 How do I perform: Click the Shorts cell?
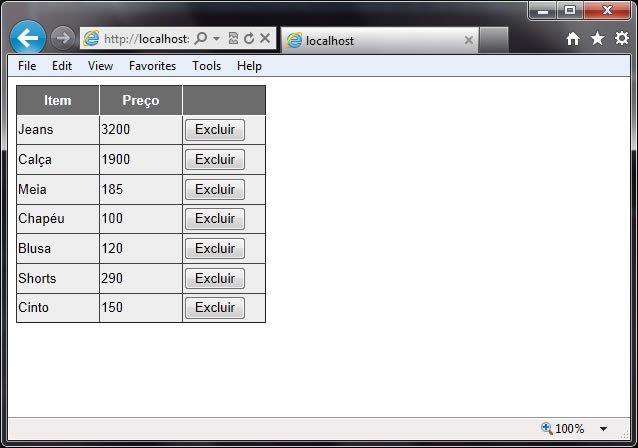click(58, 278)
